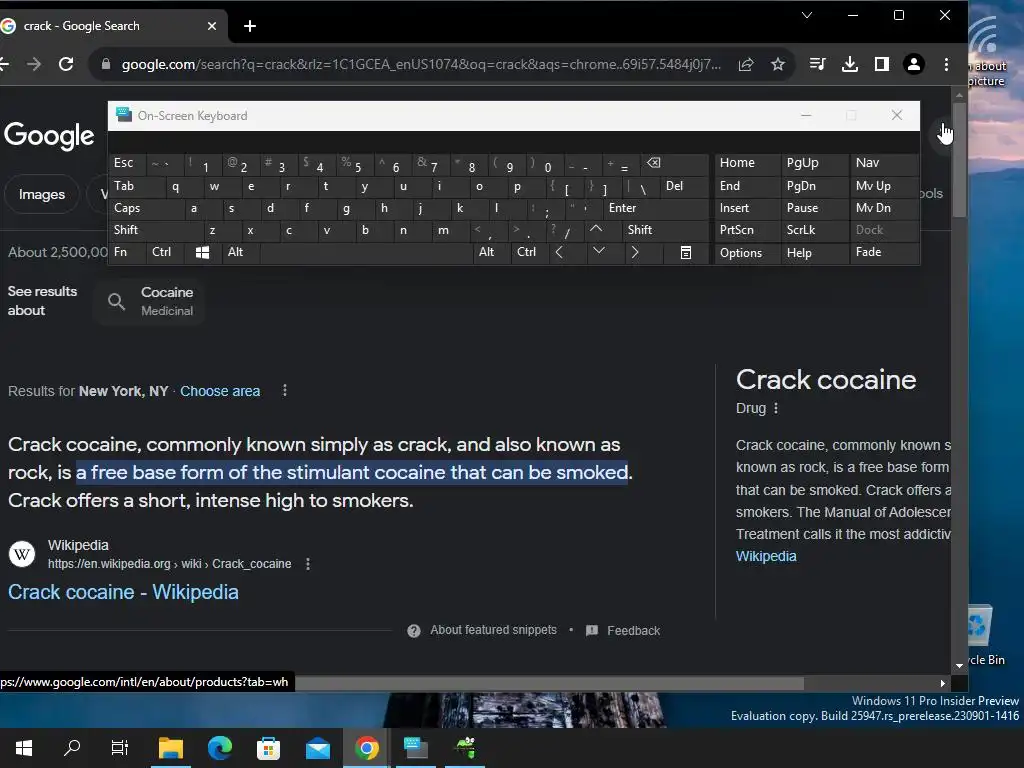Toggle Chrome side panel
This screenshot has width=1024, height=768.
tap(882, 64)
